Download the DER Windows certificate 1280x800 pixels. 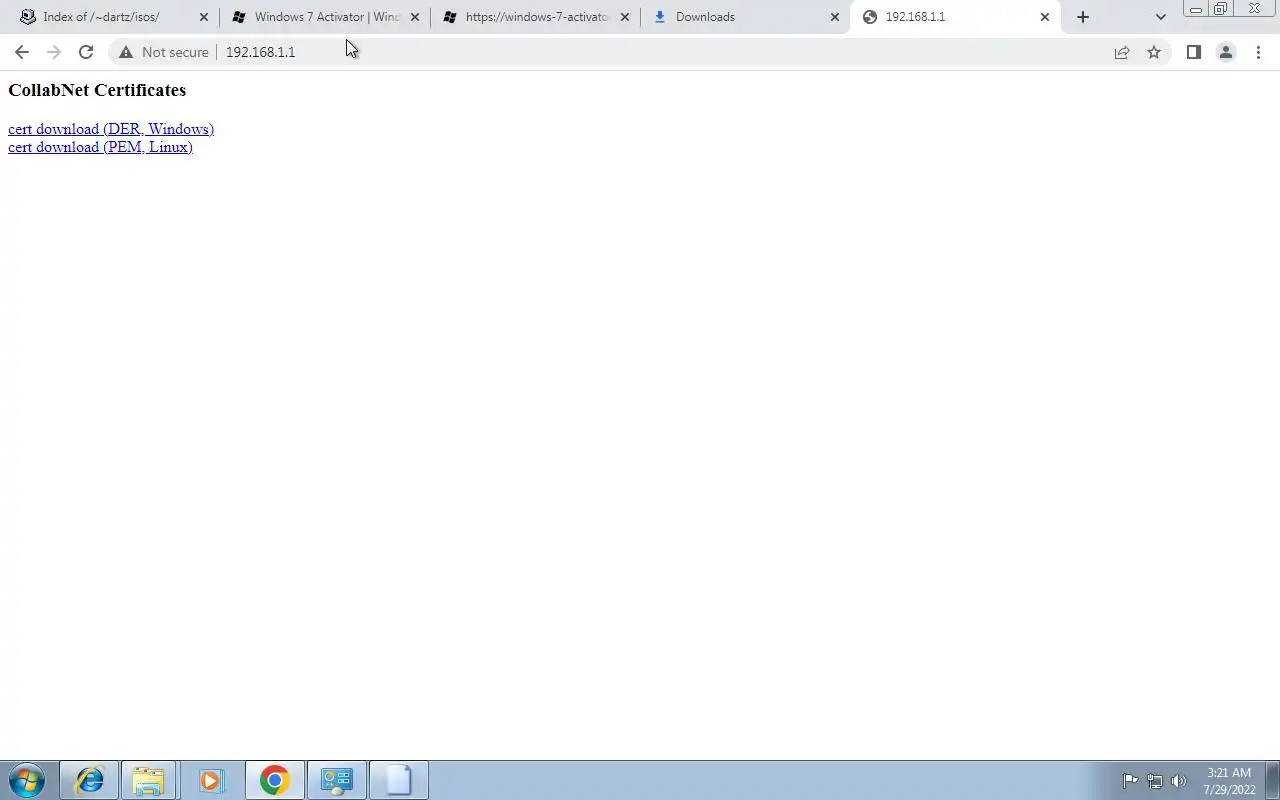point(111,129)
